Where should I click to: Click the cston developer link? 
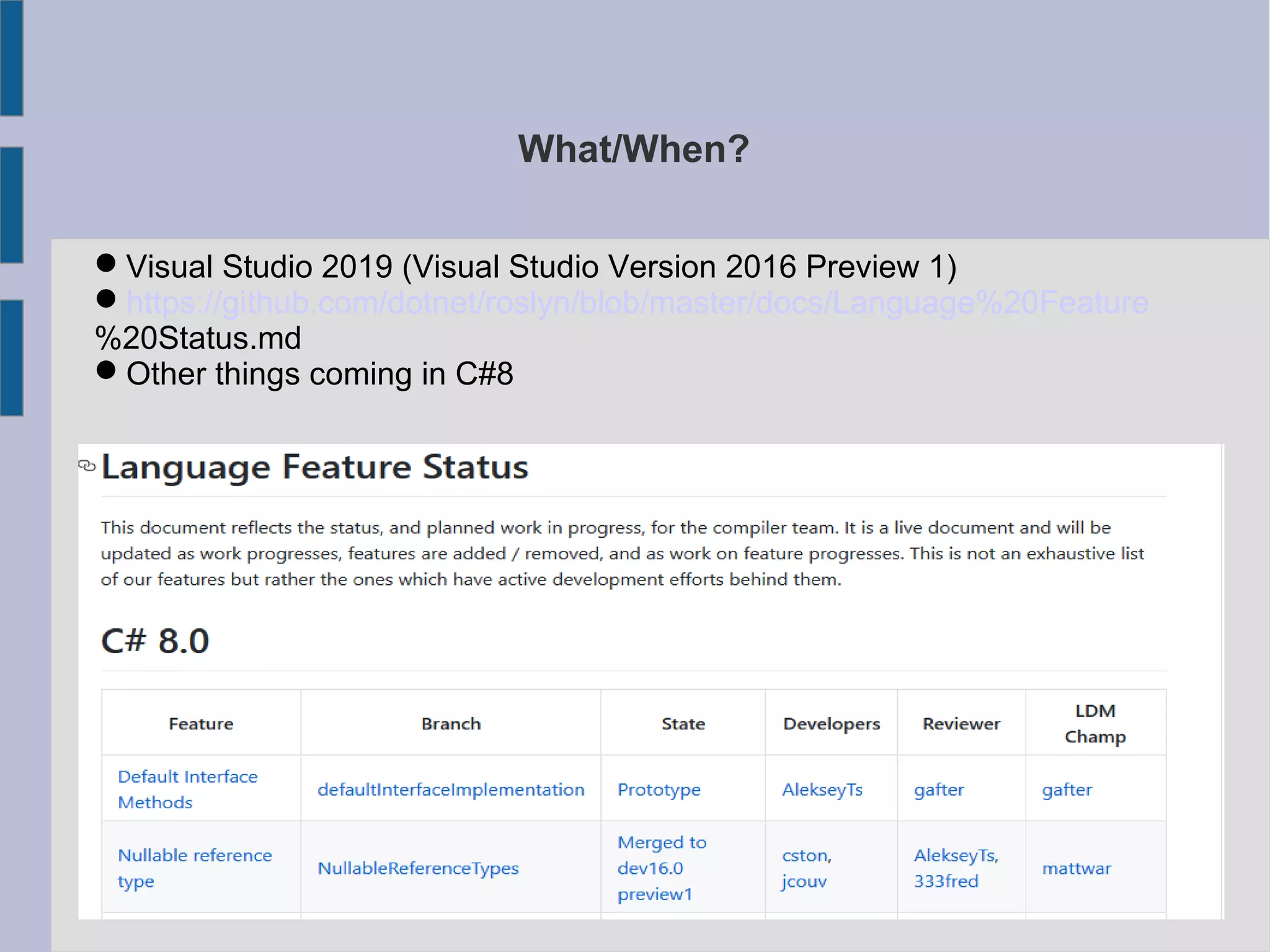point(805,855)
